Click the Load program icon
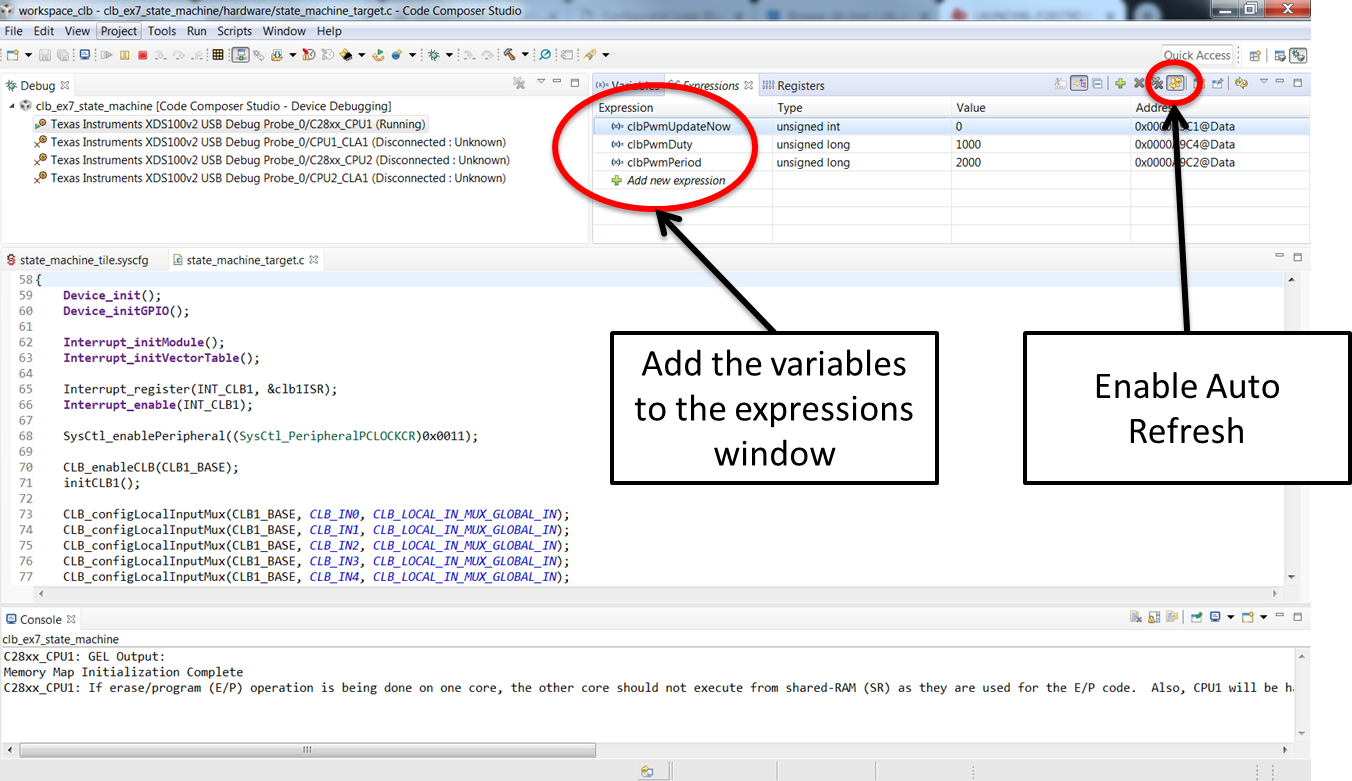The image size is (1352, 781). [276, 55]
